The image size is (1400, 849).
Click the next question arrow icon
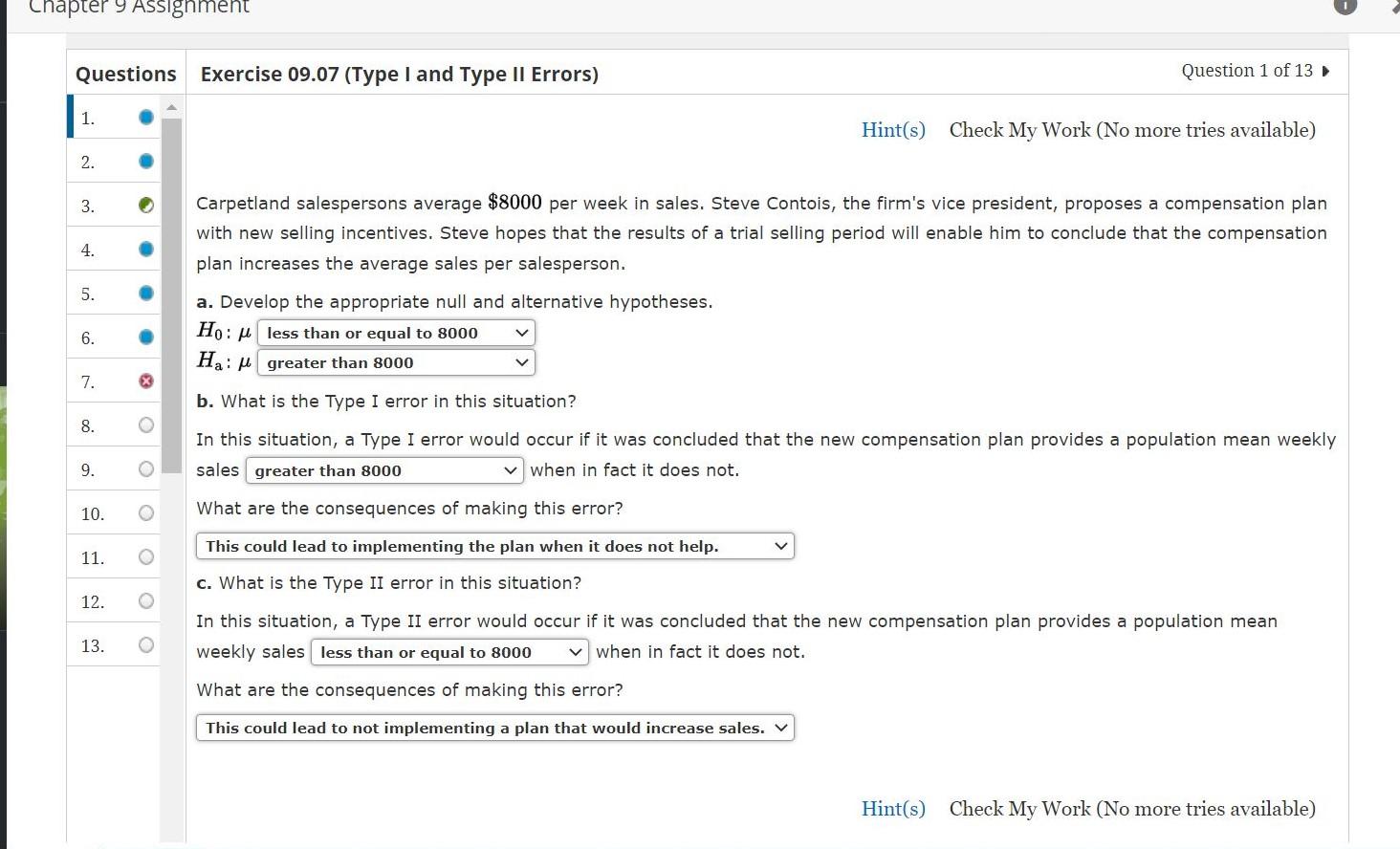(1325, 72)
